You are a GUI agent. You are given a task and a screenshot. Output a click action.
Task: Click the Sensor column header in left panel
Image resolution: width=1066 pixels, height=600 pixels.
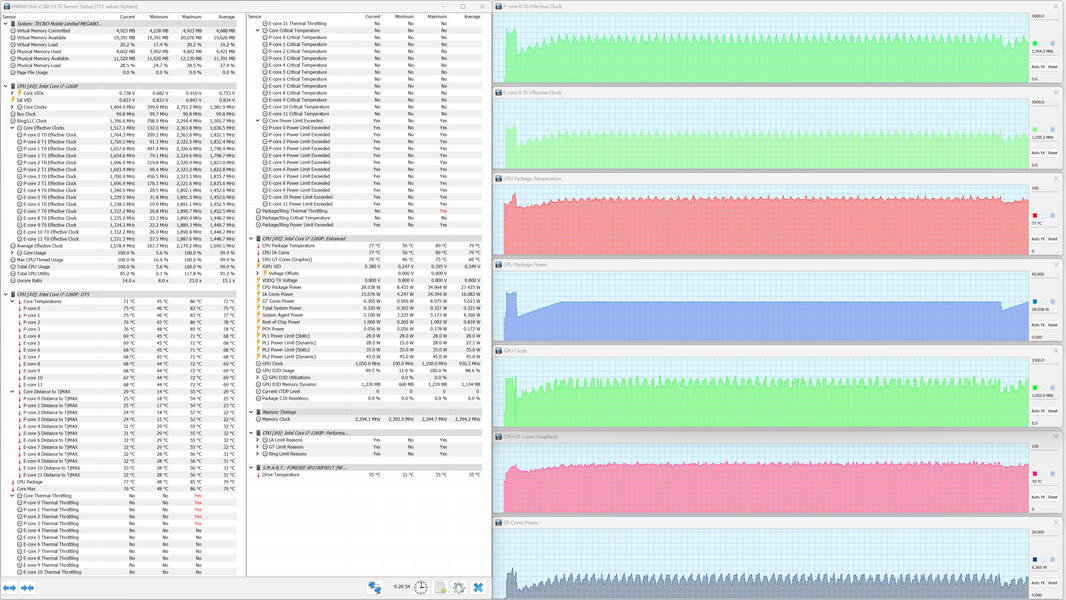point(10,17)
